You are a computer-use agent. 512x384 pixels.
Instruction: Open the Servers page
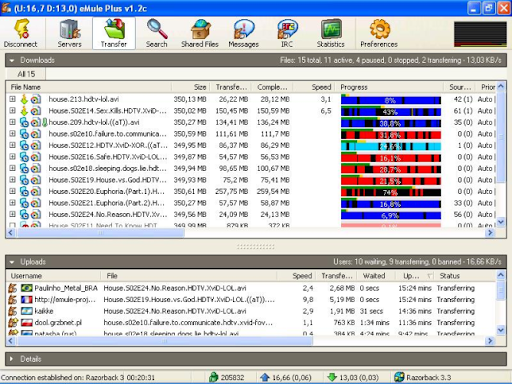click(70, 33)
